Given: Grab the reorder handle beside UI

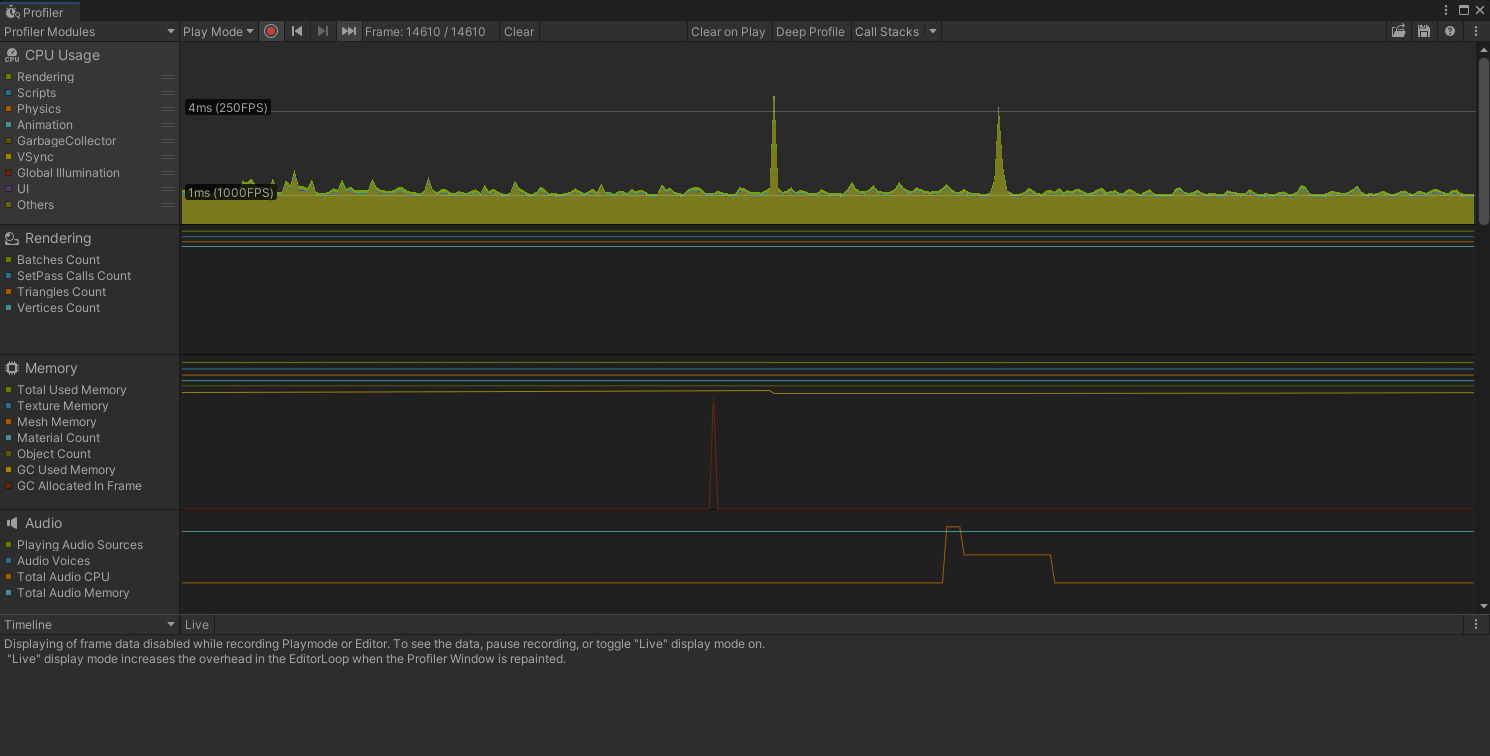Looking at the screenshot, I should pyautogui.click(x=168, y=189).
